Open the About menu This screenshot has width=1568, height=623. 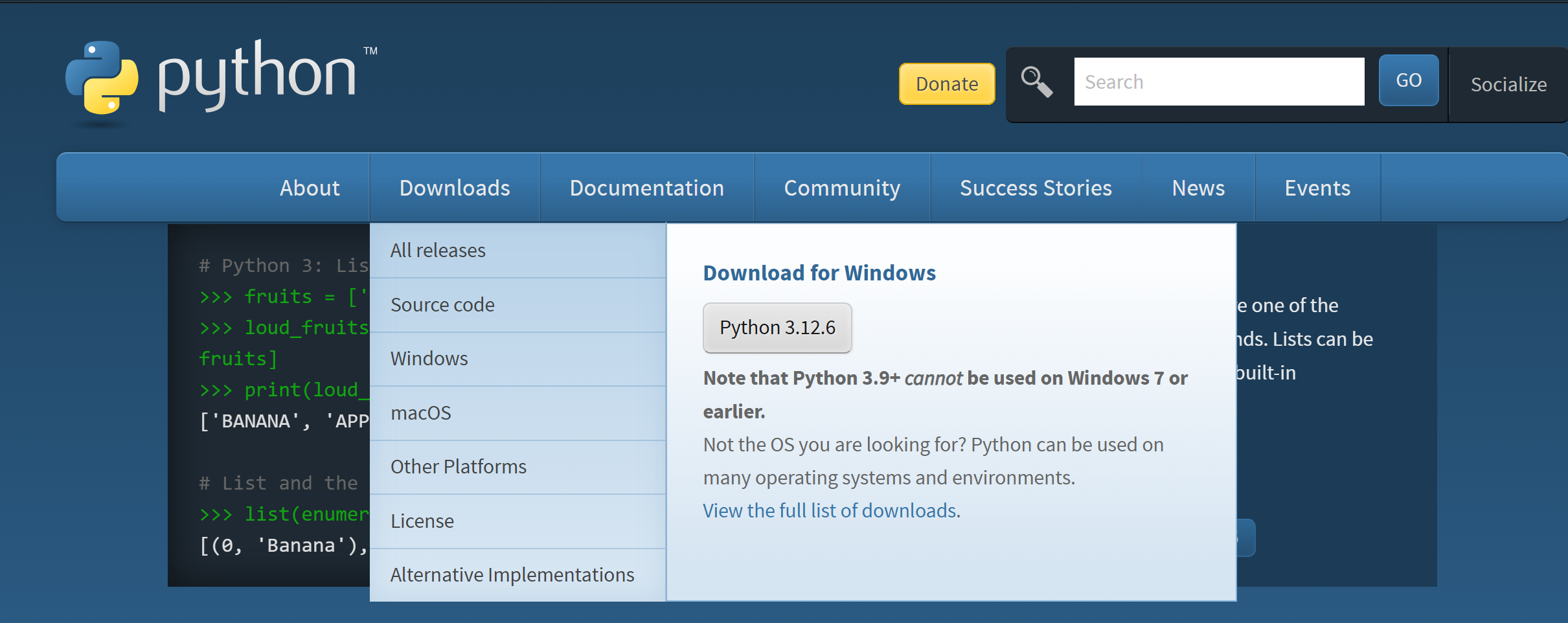pos(310,187)
